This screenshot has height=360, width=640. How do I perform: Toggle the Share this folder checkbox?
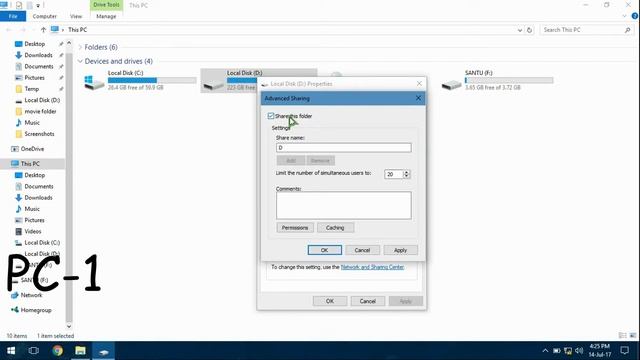pyautogui.click(x=271, y=116)
